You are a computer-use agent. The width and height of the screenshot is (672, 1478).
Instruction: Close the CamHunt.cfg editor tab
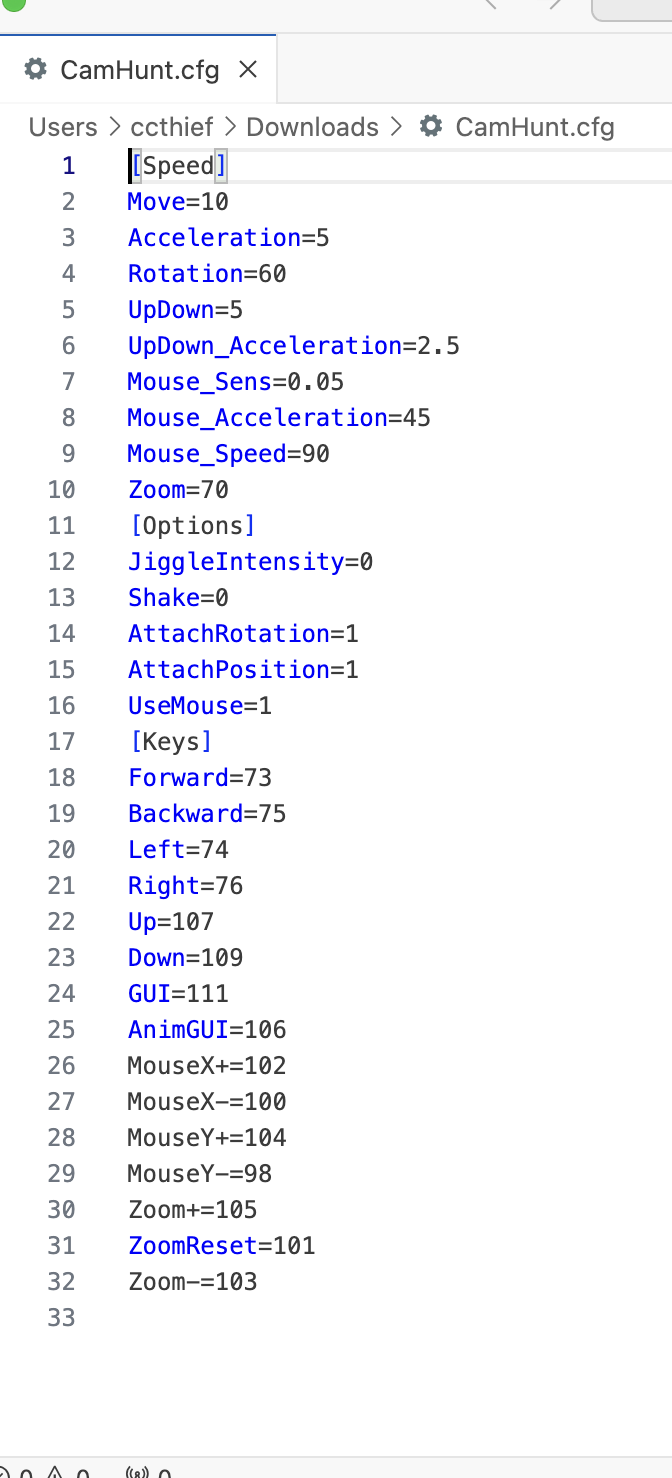pyautogui.click(x=248, y=69)
